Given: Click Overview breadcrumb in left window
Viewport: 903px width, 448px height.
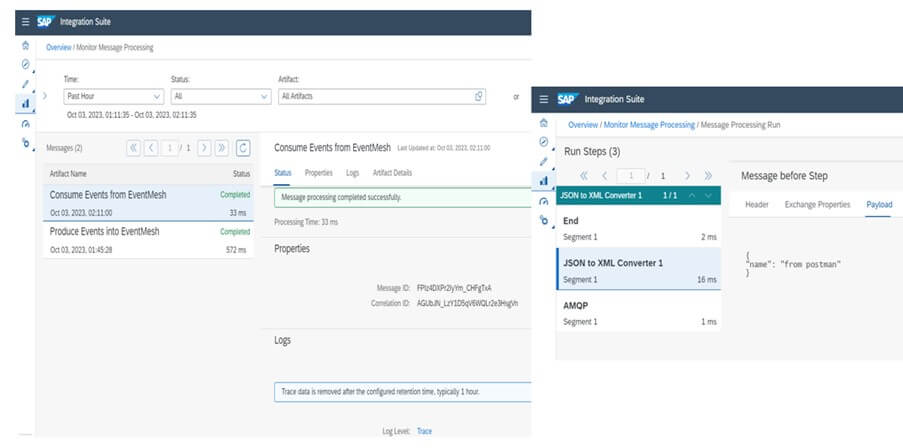Looking at the screenshot, I should tap(59, 48).
